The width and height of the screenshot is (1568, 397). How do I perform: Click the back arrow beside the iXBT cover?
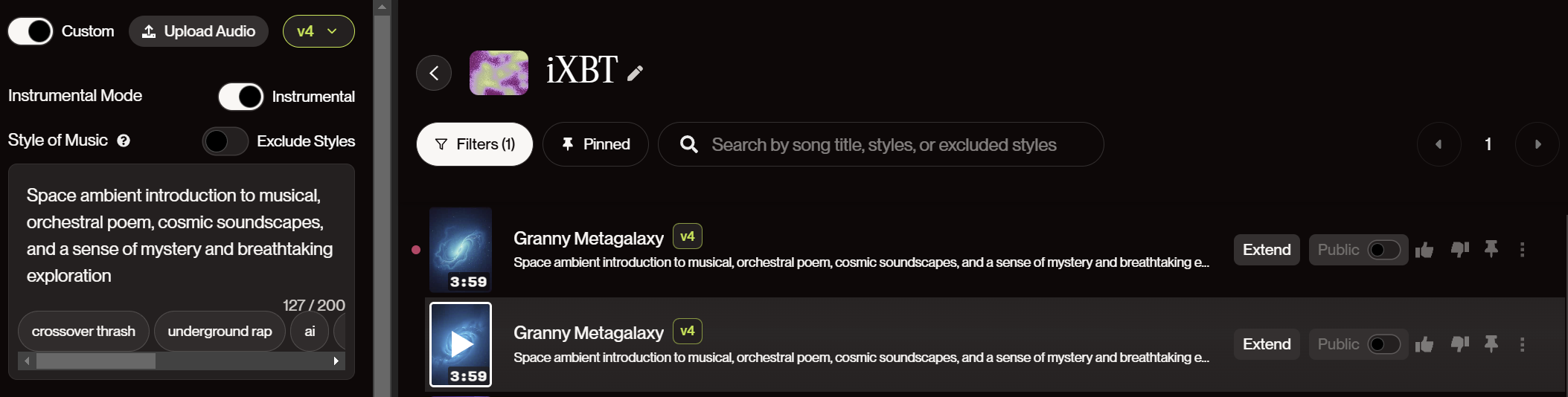(x=434, y=73)
